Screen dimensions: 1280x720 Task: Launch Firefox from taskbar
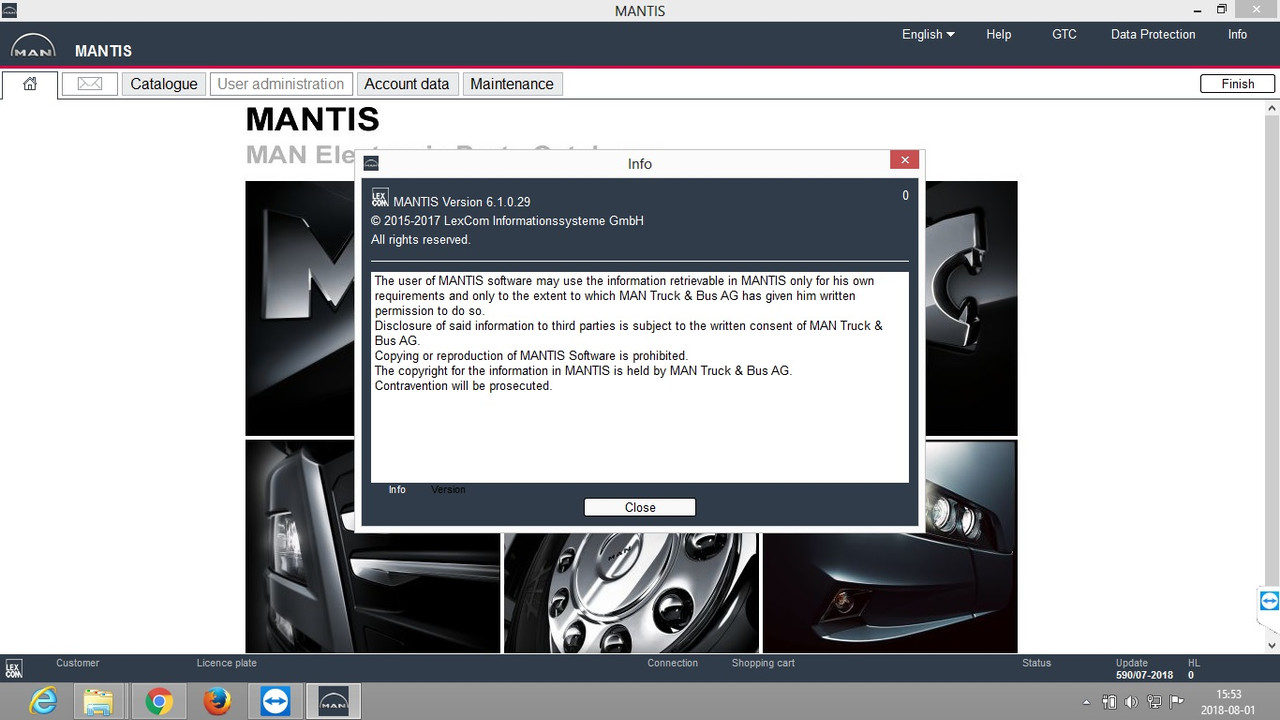[216, 701]
